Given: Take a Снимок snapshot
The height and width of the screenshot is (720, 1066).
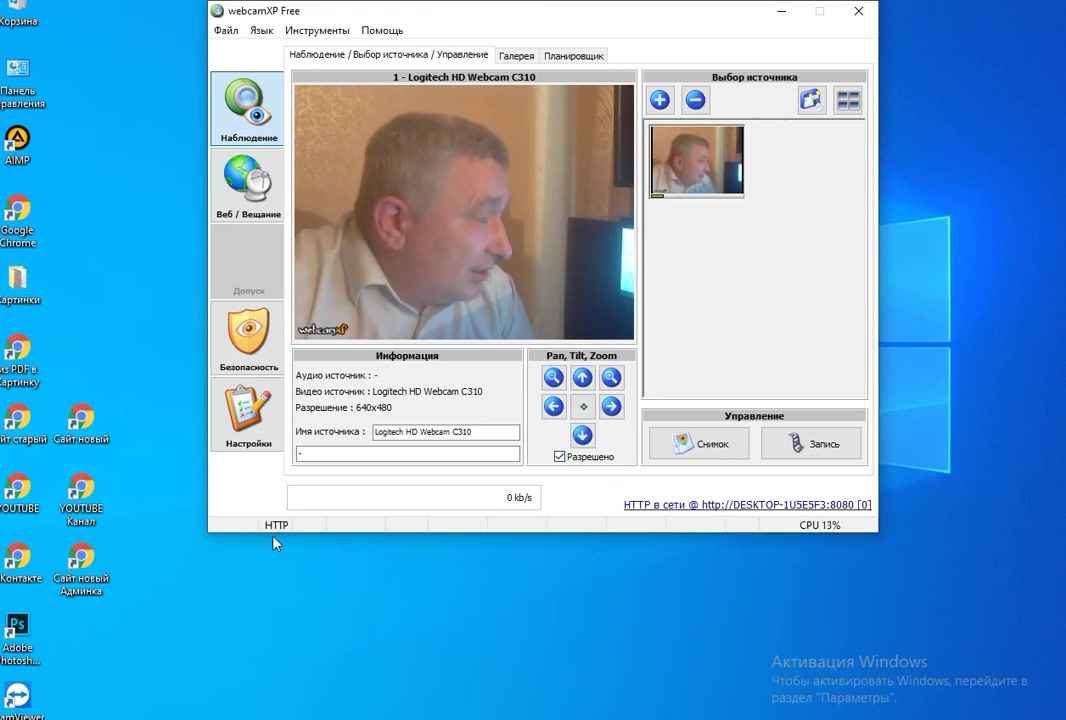Looking at the screenshot, I should 699,443.
